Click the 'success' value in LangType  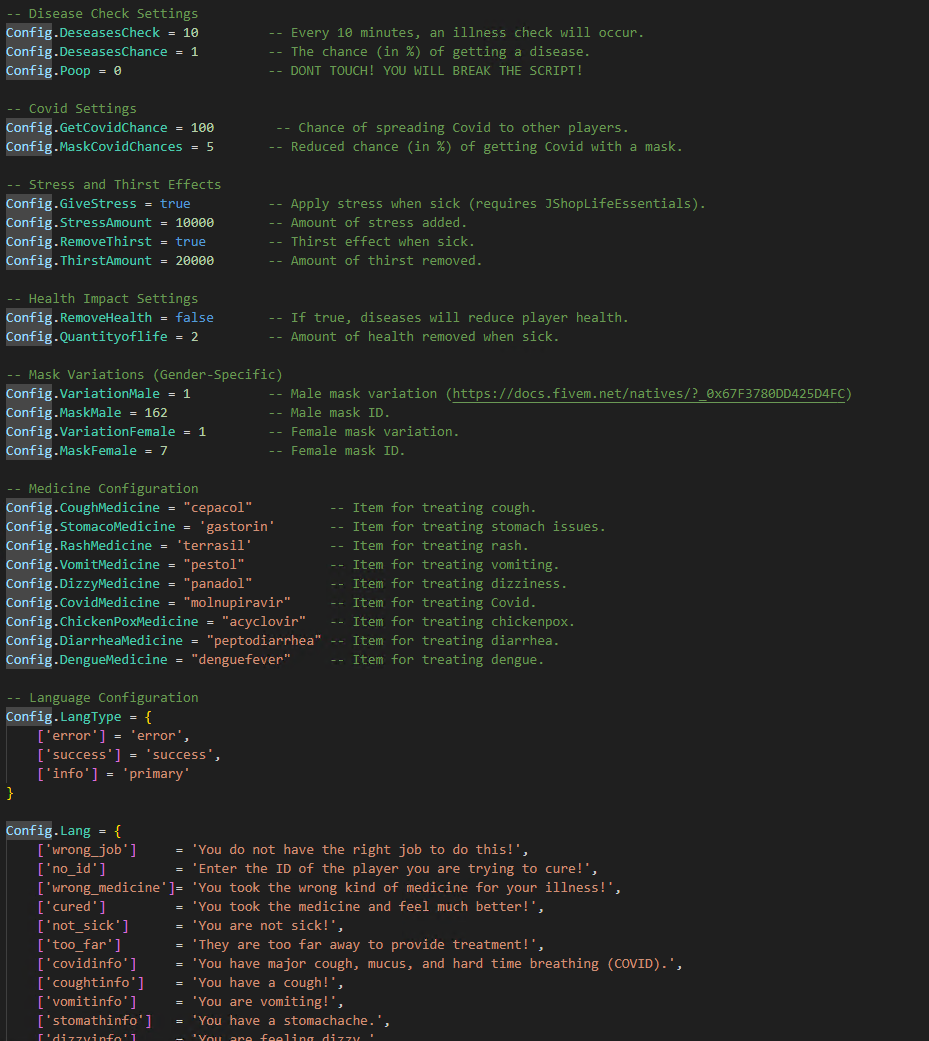click(179, 755)
